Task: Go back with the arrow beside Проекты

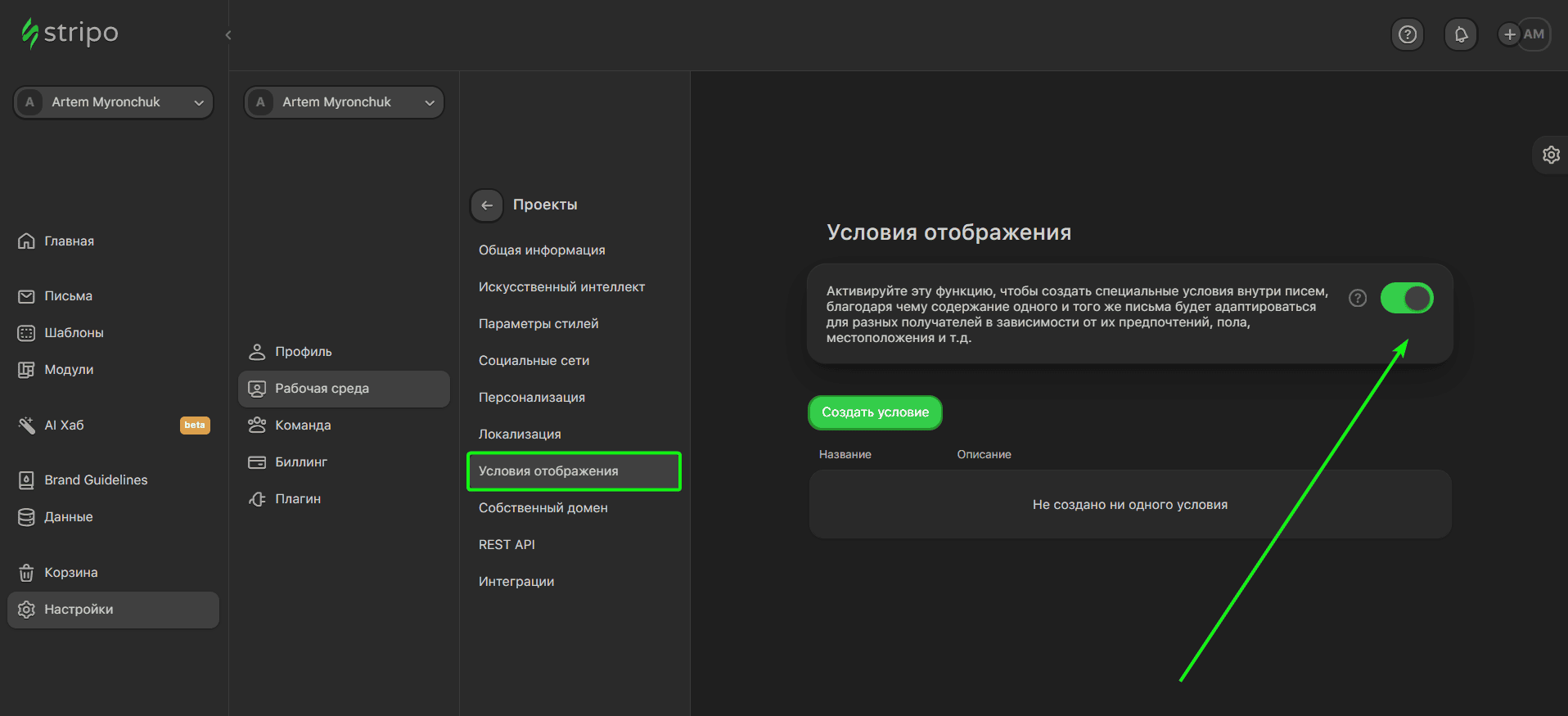Action: 487,205
